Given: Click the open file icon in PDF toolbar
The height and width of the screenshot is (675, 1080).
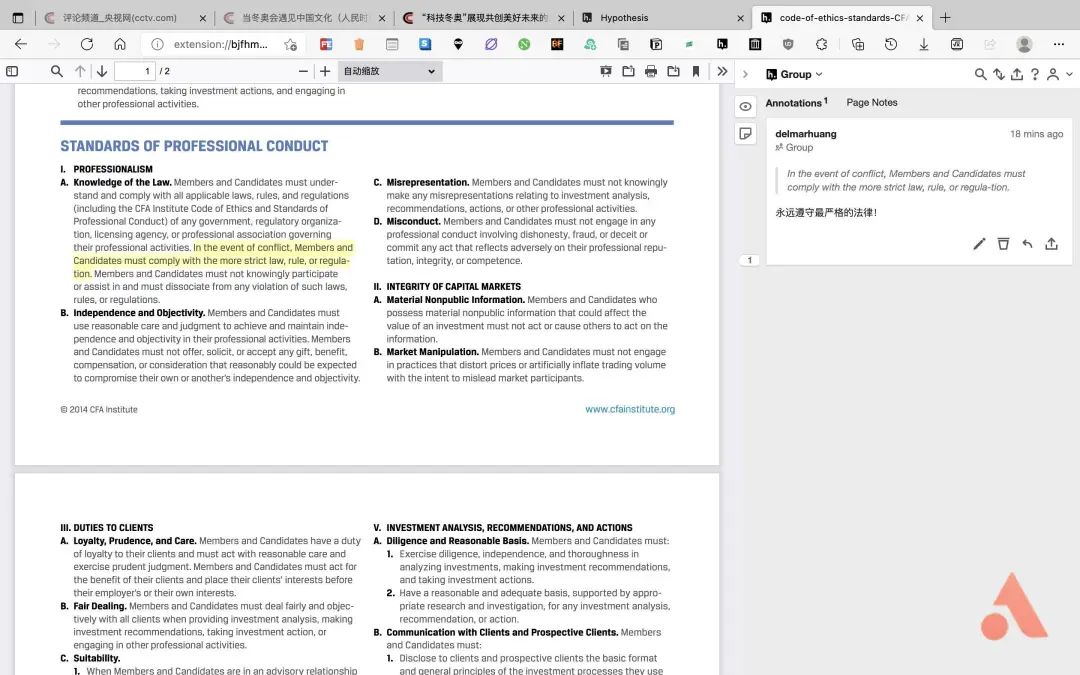Looking at the screenshot, I should (628, 71).
